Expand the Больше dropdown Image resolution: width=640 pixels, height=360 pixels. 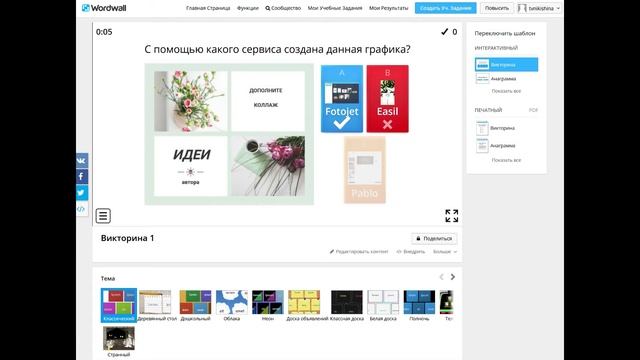pyautogui.click(x=445, y=252)
